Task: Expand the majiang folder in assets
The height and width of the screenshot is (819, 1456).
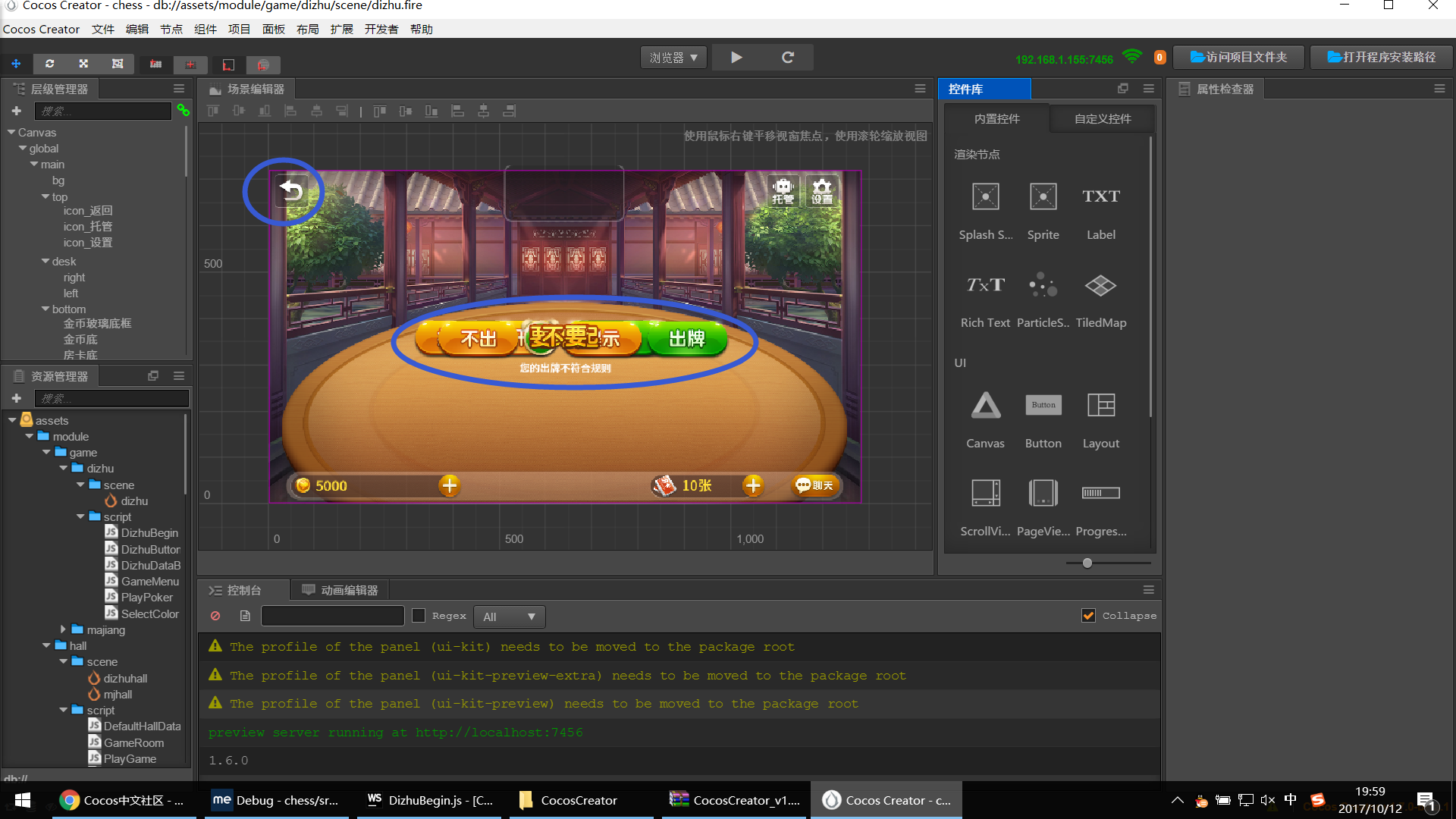Action: click(64, 629)
